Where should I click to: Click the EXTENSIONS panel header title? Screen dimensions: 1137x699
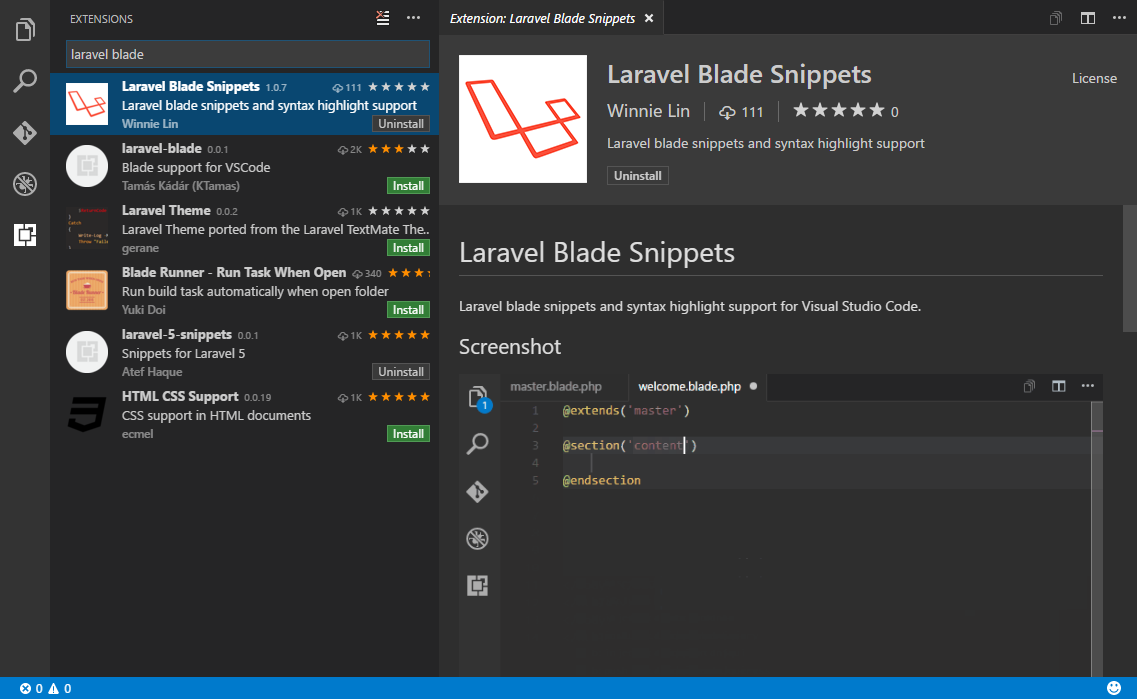[x=102, y=19]
